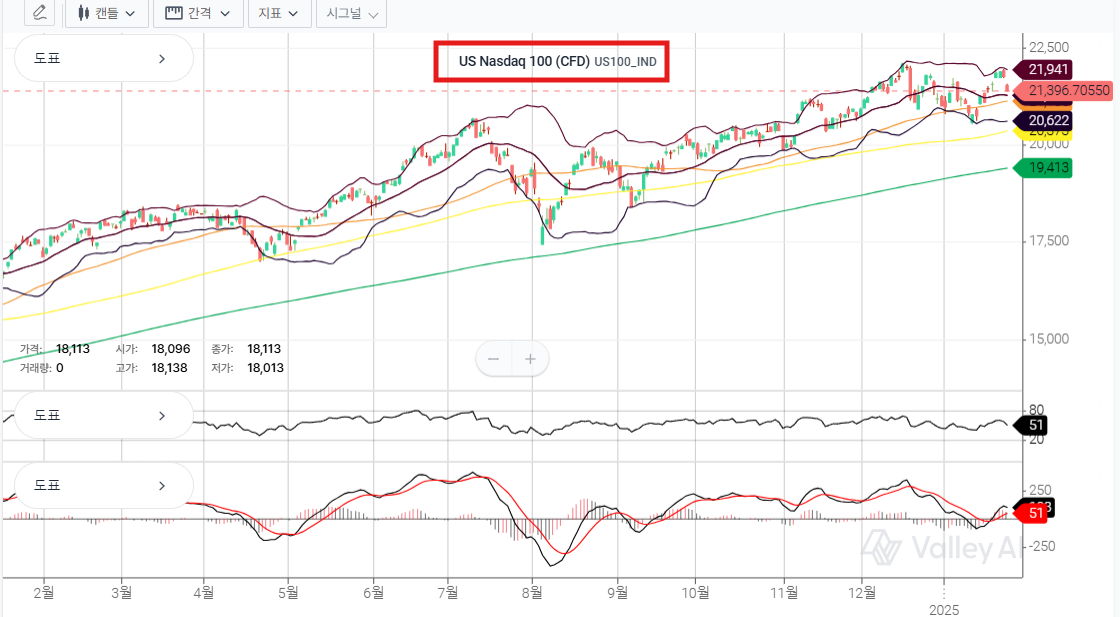Open the 간격 interval dropdown
Screen dimensions: 1120x617
point(197,13)
